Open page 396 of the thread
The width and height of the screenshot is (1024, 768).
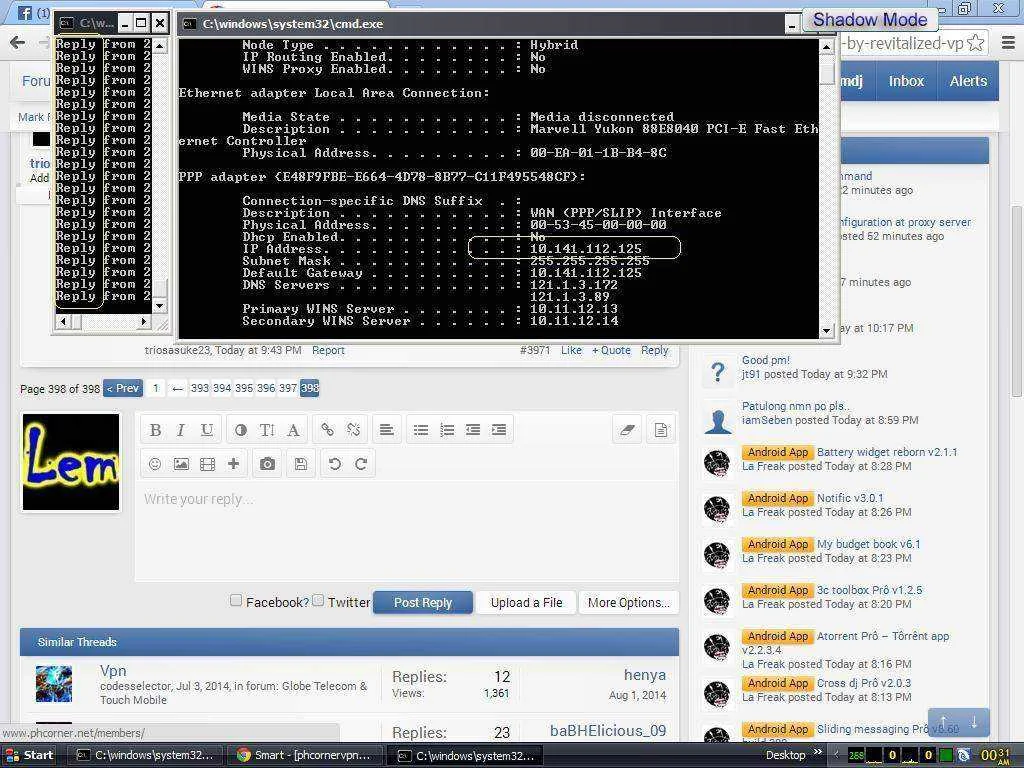(x=266, y=389)
